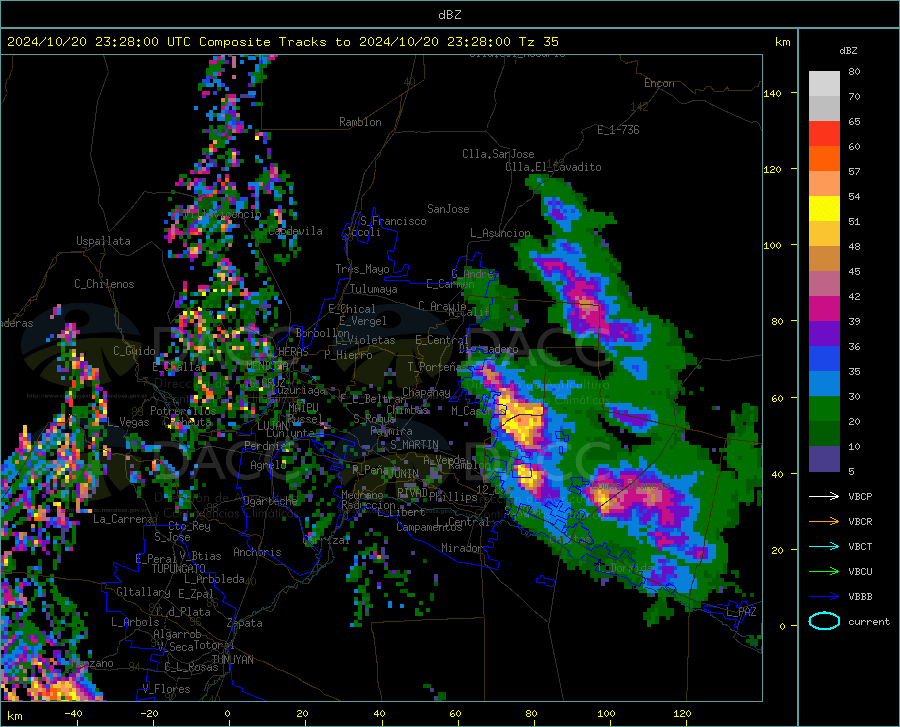Click the dark slate 10 dBZ color band

tap(824, 459)
